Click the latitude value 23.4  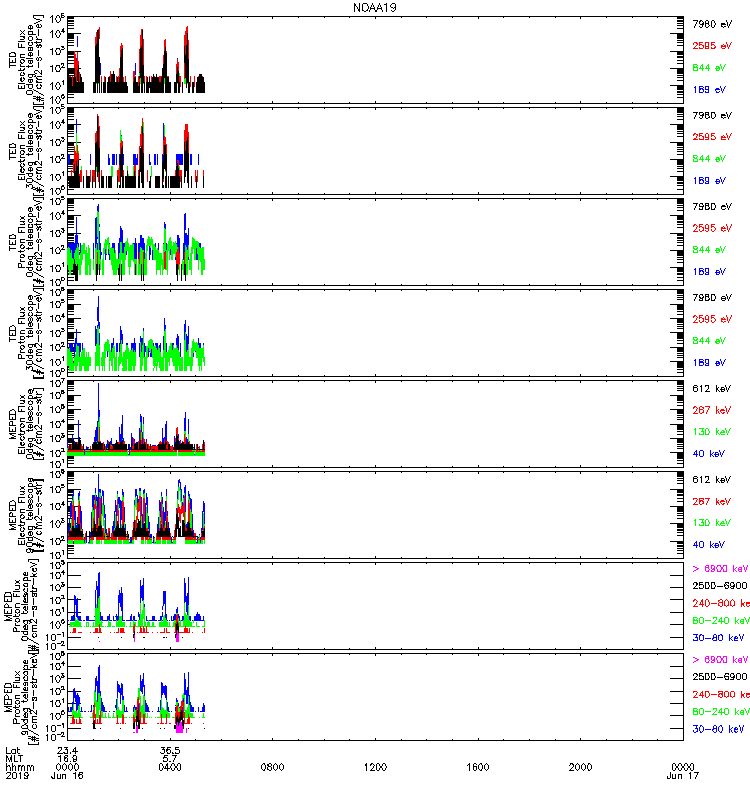point(67,751)
